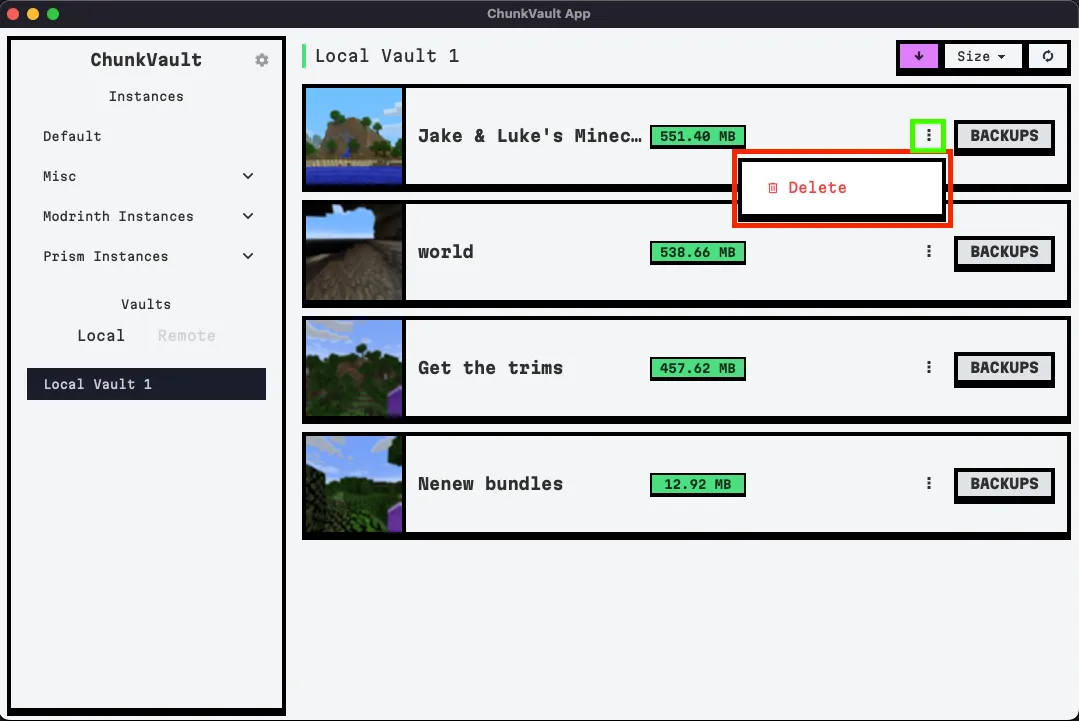Open three-dot menu for Get the trims
The image size is (1079, 721).
point(929,368)
